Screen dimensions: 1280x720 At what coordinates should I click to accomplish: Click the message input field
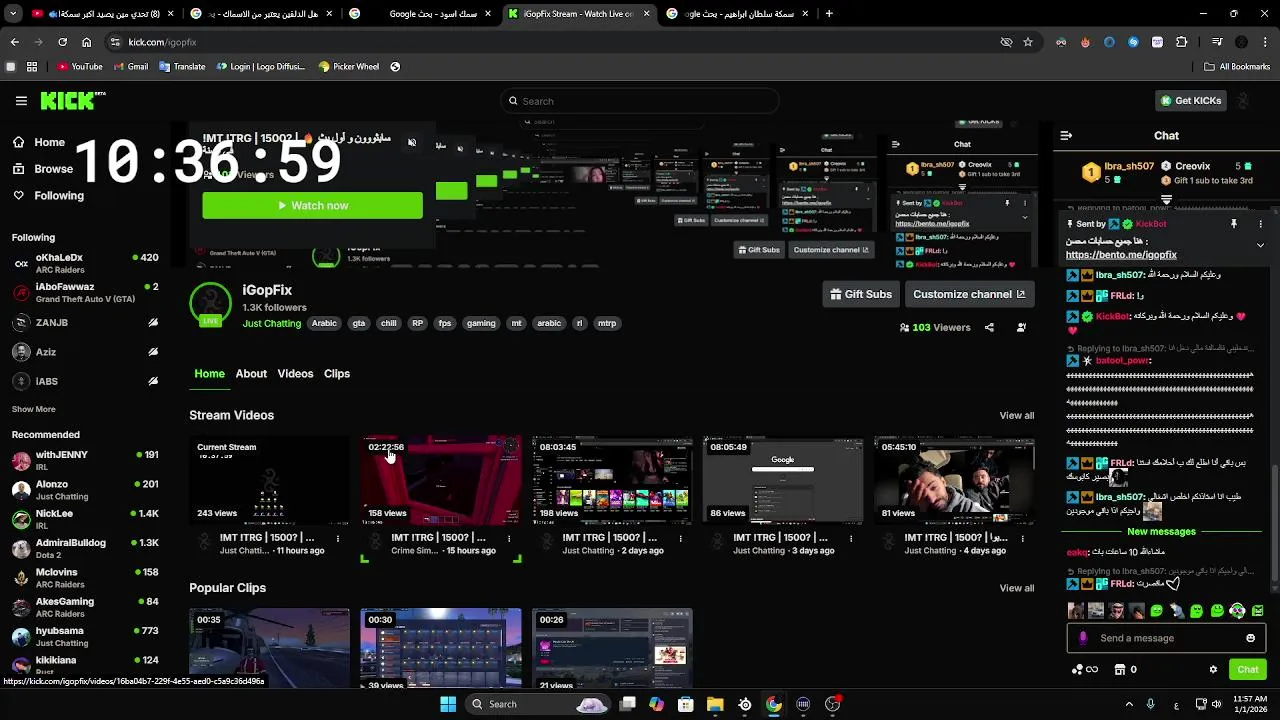[x=1166, y=638]
